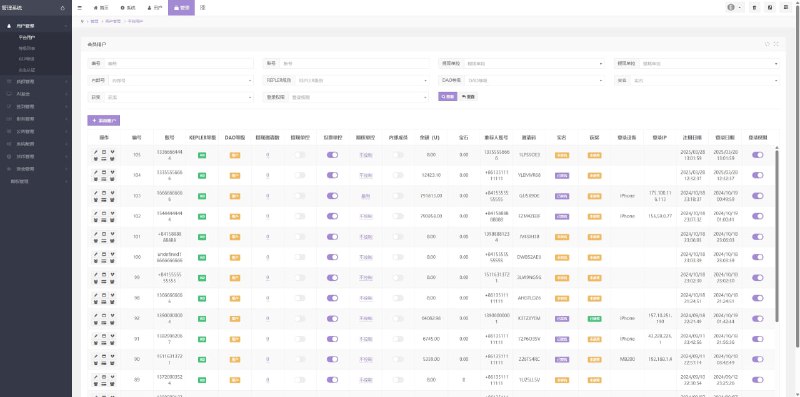Click the panel refresh icon above the filters
Screen dimensions: 800x397
coord(767,44)
